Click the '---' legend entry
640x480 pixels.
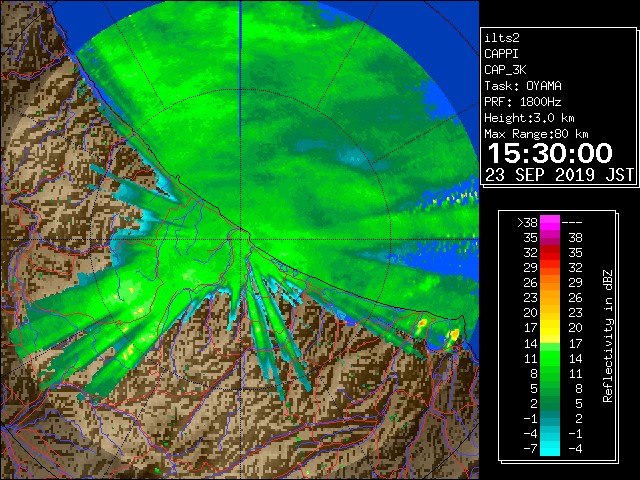pos(572,222)
